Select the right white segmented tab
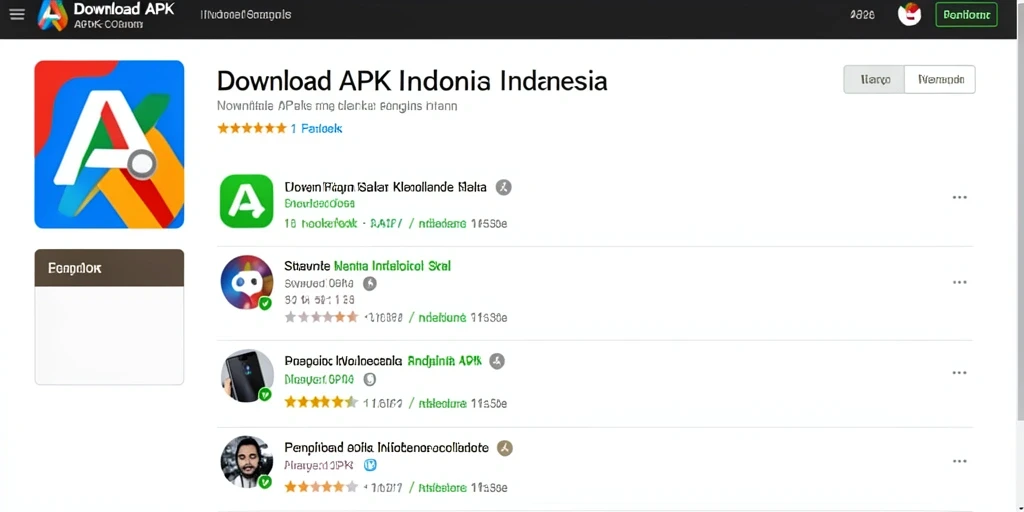 940,80
